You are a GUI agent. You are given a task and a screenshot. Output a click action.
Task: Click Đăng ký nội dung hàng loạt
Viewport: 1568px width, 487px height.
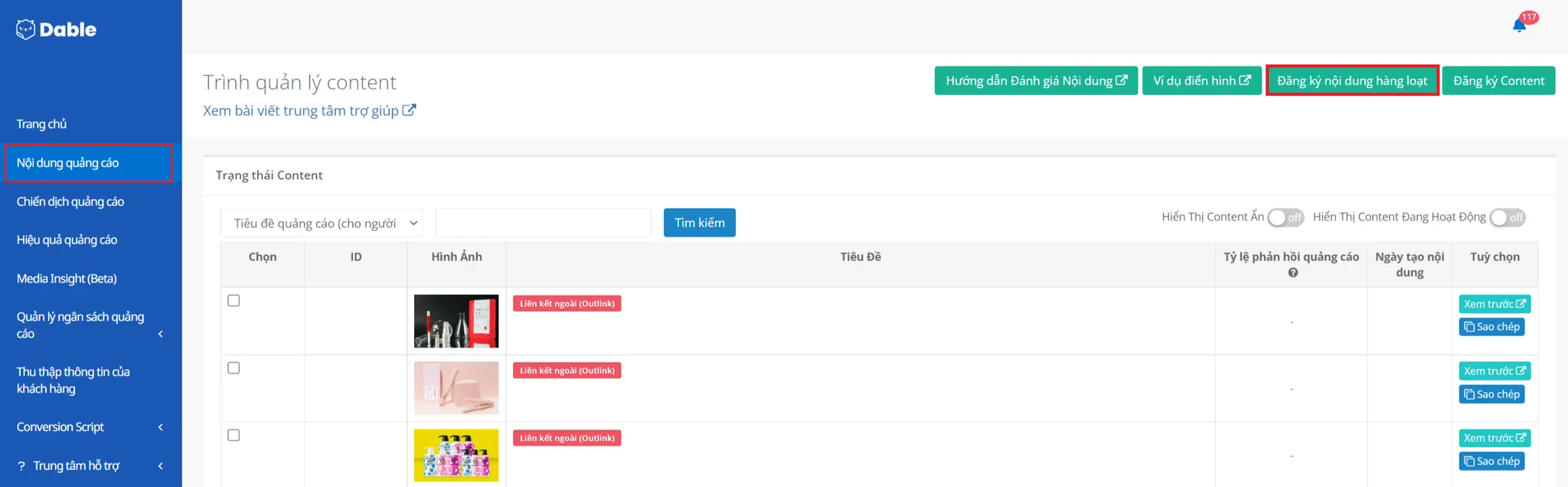pyautogui.click(x=1352, y=80)
